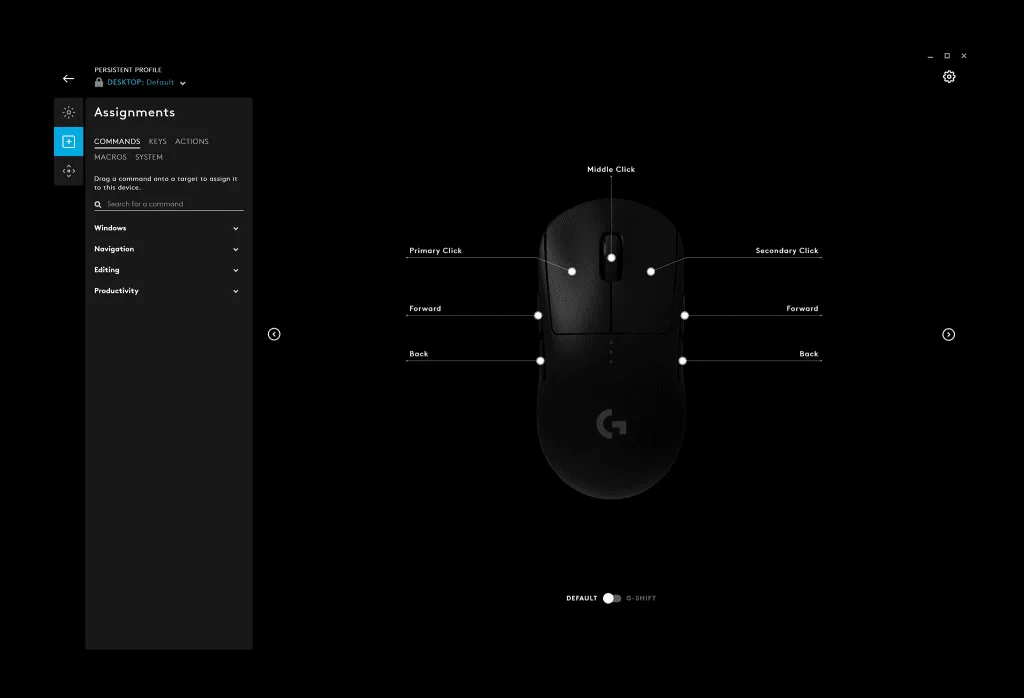Switch to the KEYS tab
The height and width of the screenshot is (698, 1024).
click(x=158, y=142)
